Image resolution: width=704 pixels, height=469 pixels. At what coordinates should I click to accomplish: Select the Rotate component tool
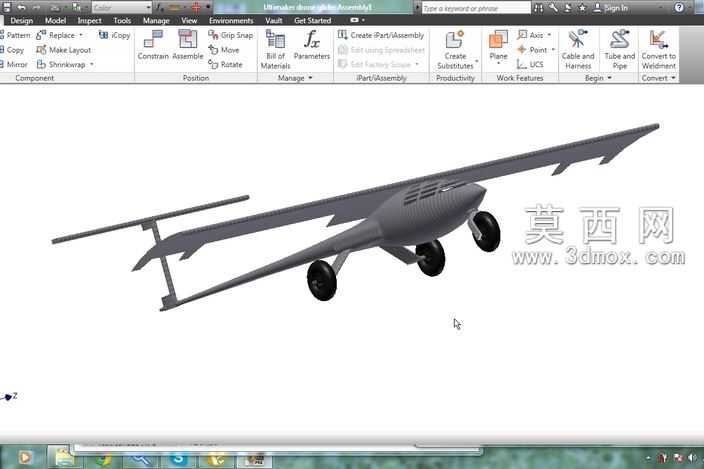[x=225, y=65]
